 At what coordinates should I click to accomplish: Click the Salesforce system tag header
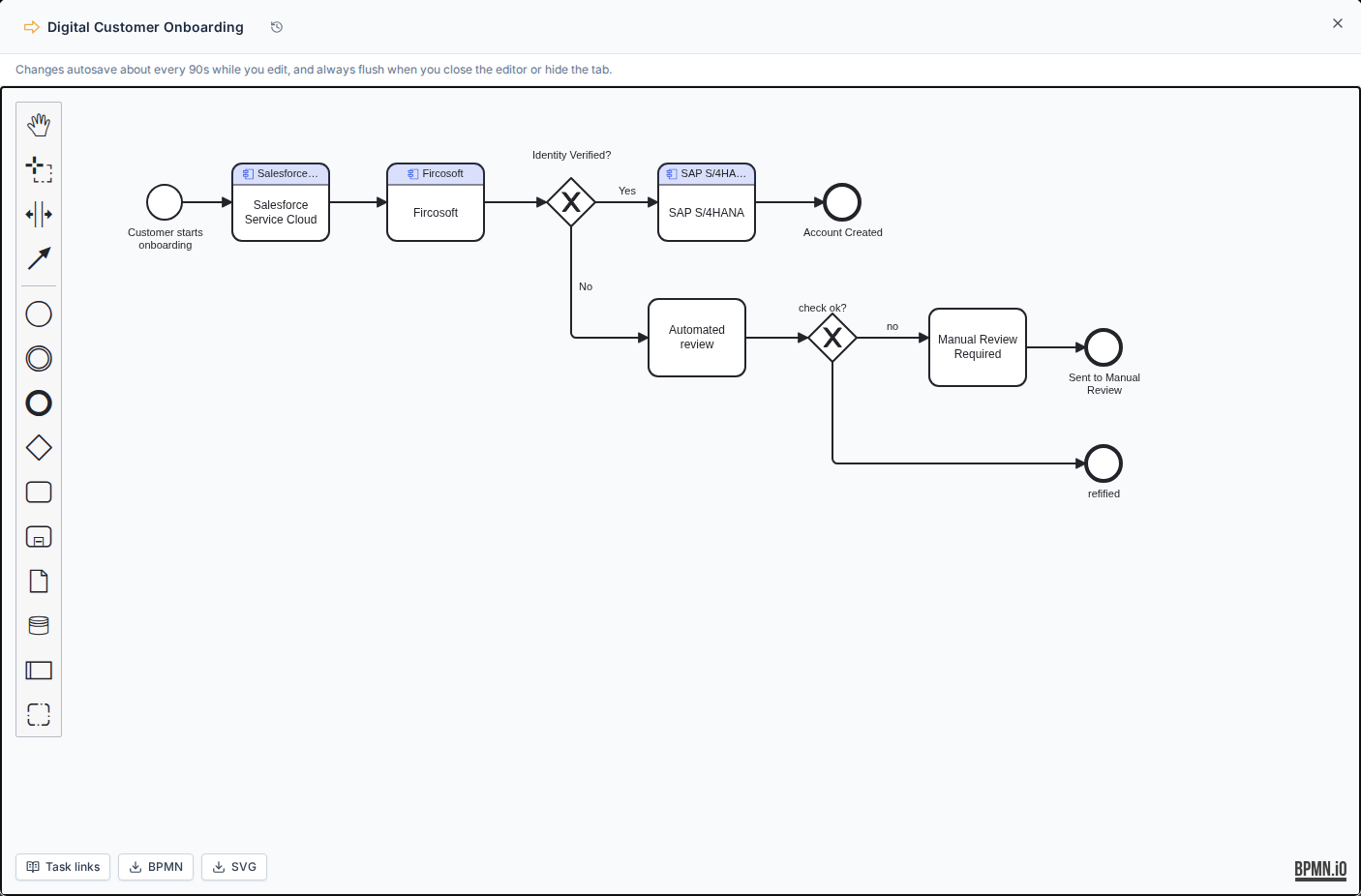pyautogui.click(x=281, y=174)
